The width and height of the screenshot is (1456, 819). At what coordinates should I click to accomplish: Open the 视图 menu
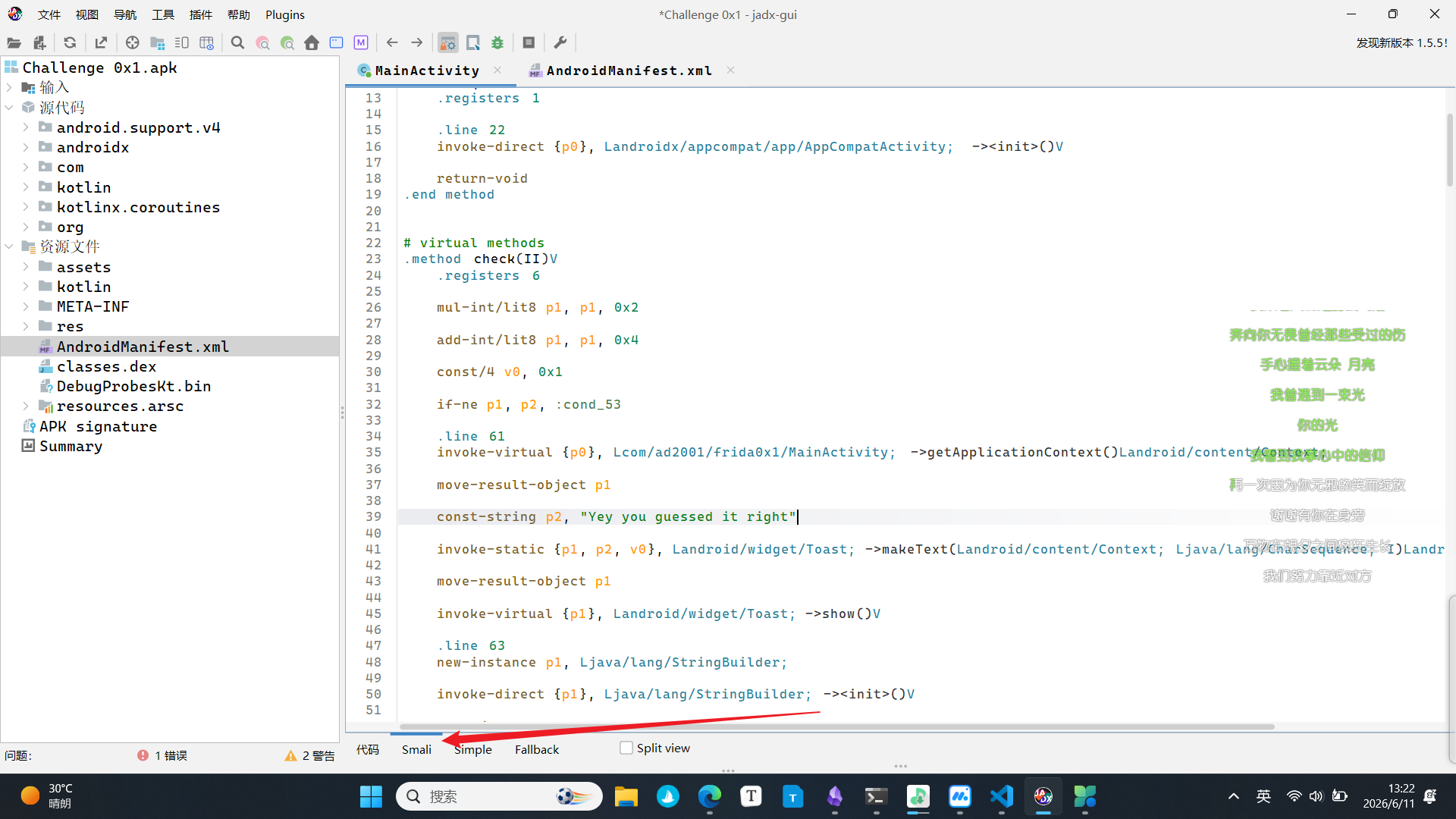(x=87, y=14)
